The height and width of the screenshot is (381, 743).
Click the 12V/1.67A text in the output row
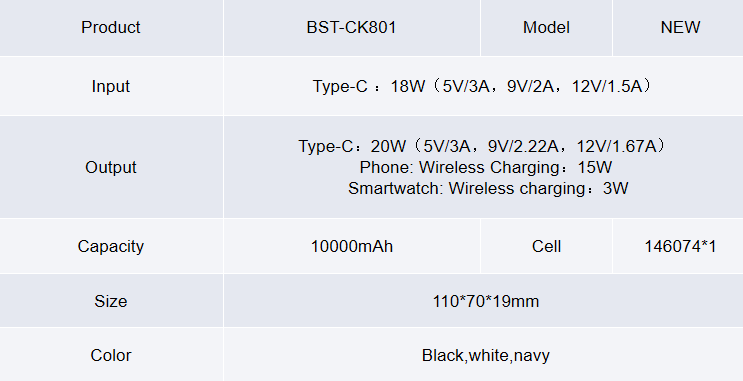616,146
